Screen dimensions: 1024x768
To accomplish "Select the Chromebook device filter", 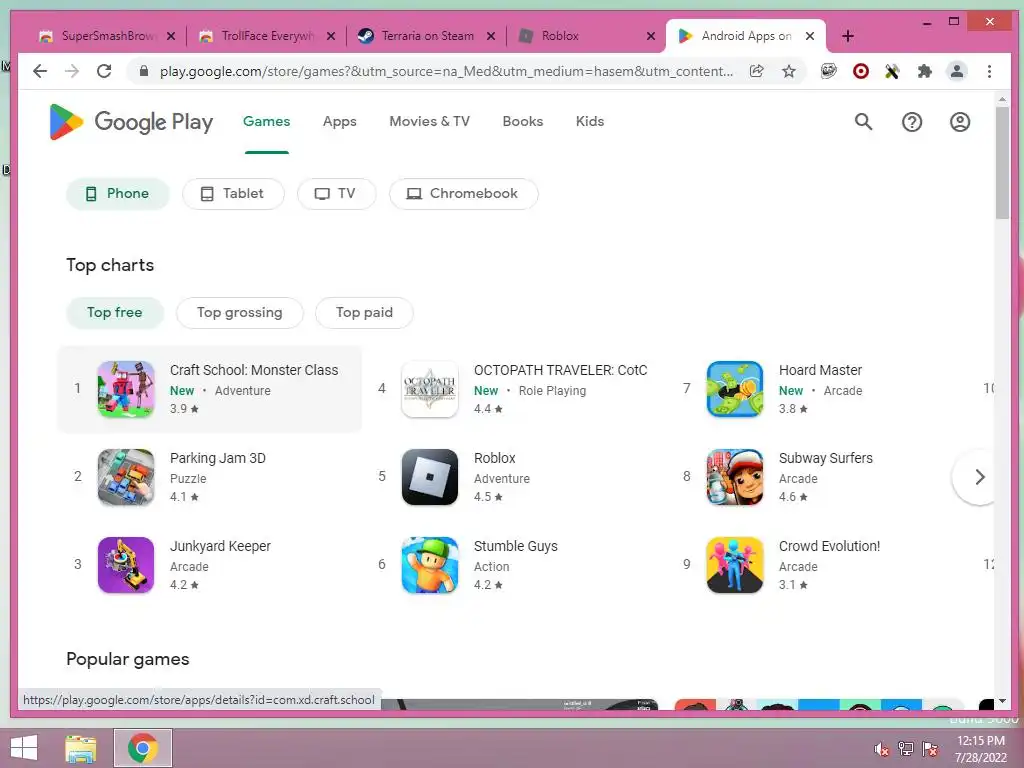I will pos(464,194).
